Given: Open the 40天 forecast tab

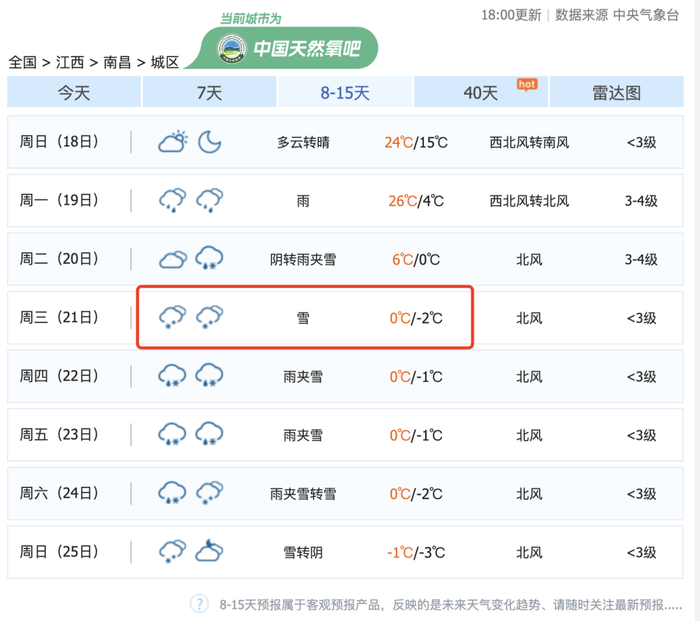Looking at the screenshot, I should [x=481, y=93].
